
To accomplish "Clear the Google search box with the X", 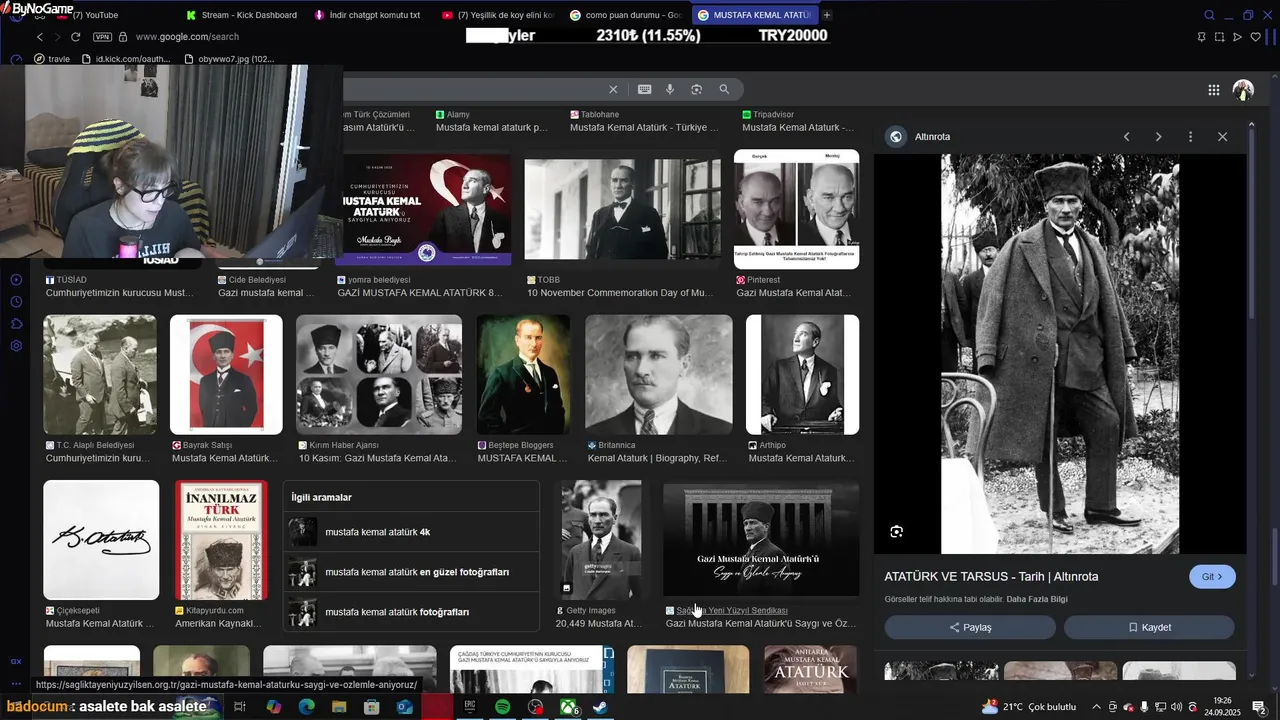I will (613, 89).
